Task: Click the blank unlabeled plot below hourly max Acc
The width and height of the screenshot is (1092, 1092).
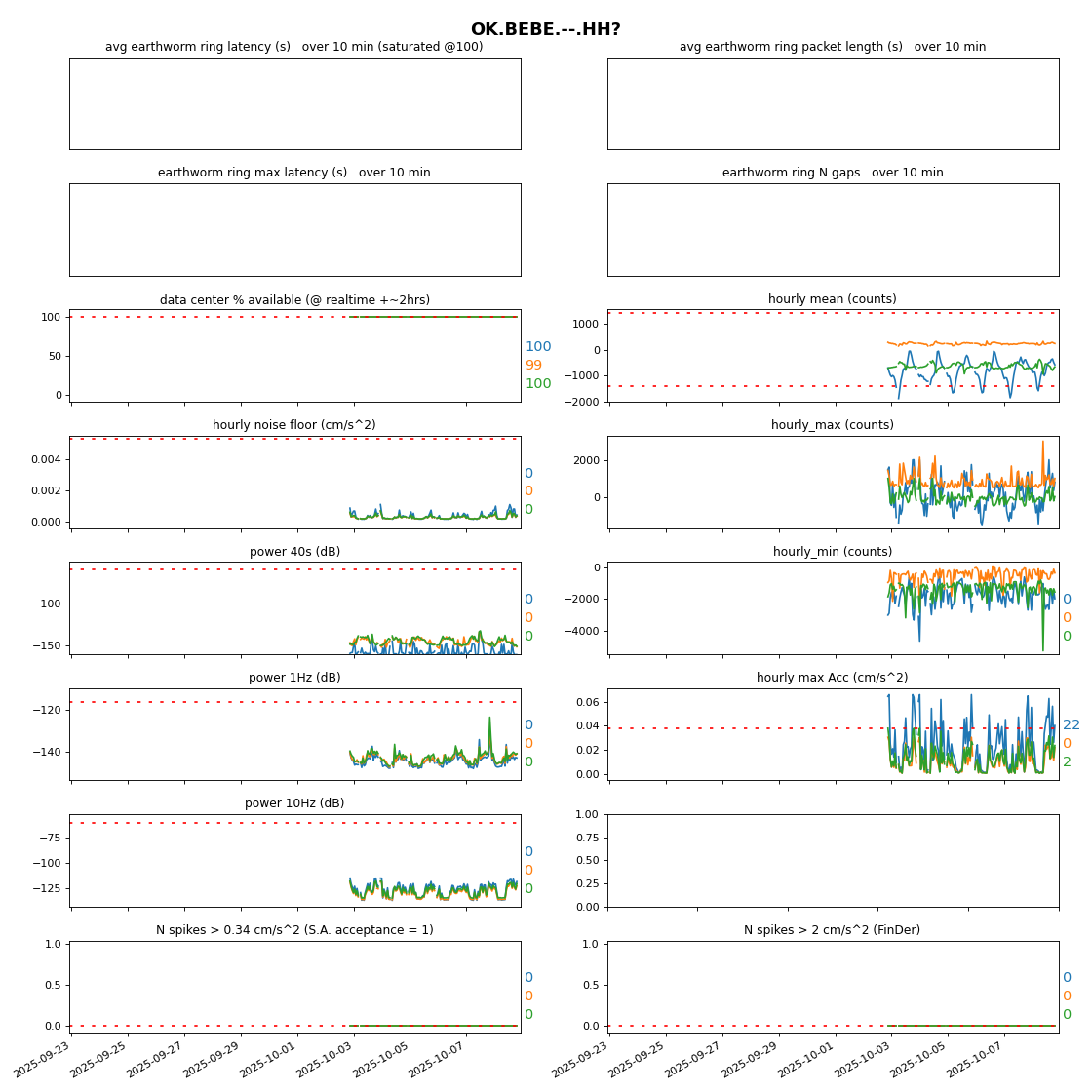Action: pyautogui.click(x=833, y=860)
